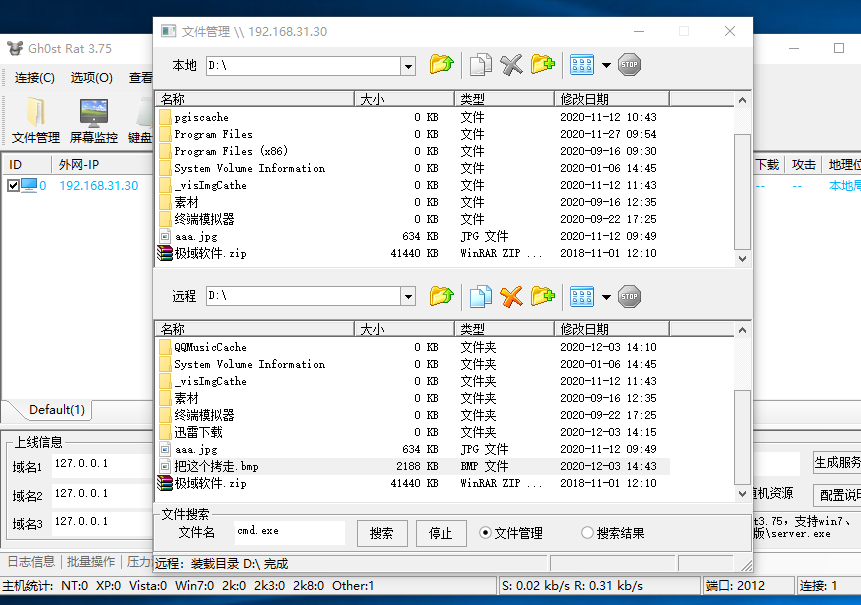This screenshot has height=605, width=861.
Task: Create new folder in local pane
Action: tap(543, 65)
